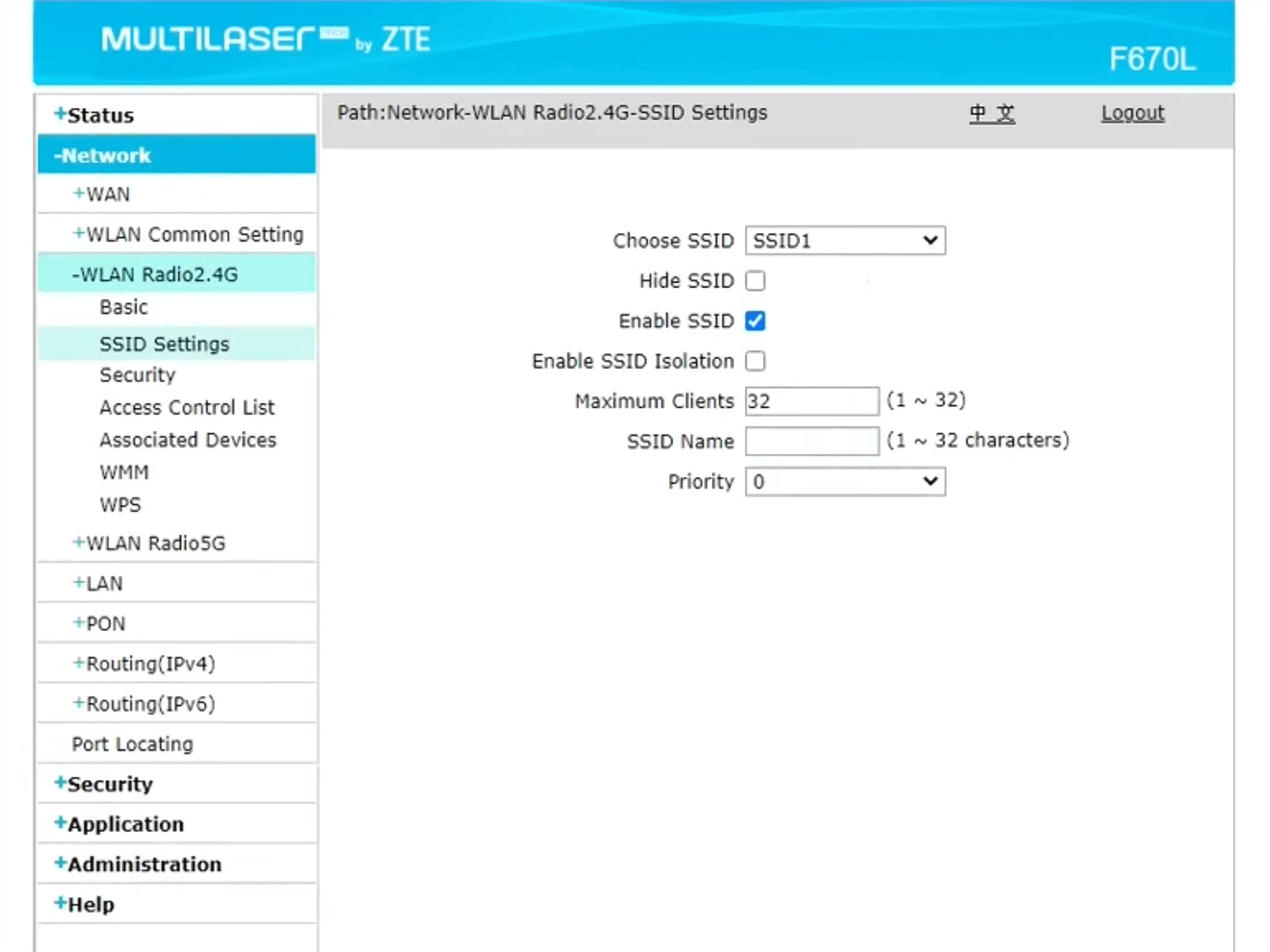View Associated Devices page
This screenshot has height=952, width=1270.
[x=188, y=440]
